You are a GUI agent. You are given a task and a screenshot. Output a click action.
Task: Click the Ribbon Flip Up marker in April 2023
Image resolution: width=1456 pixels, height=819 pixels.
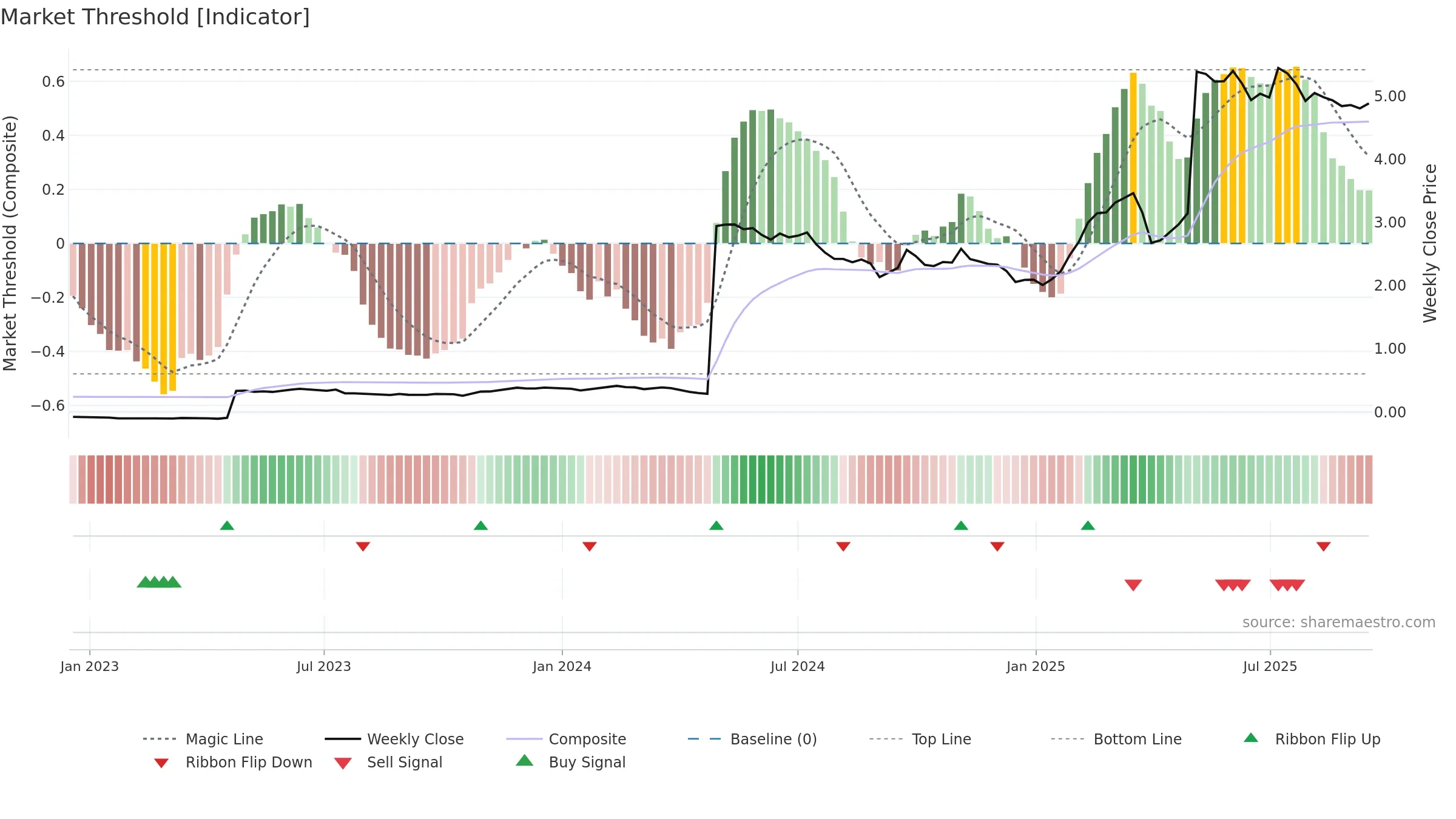(x=227, y=525)
